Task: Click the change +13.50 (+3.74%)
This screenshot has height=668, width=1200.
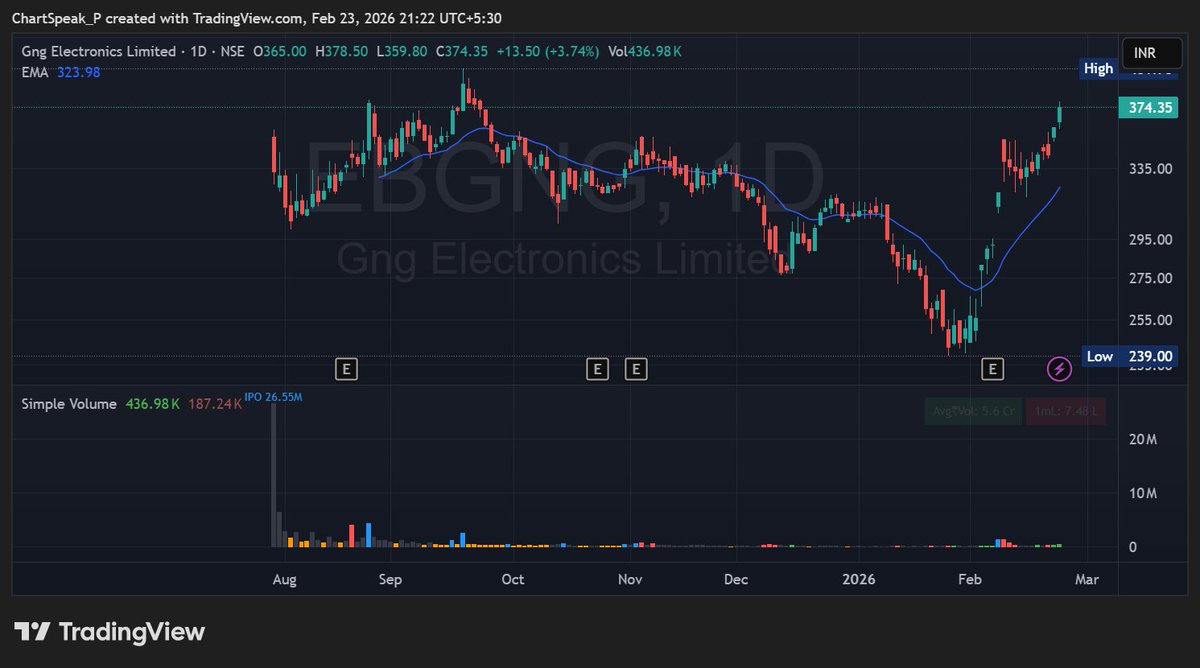Action: click(548, 52)
